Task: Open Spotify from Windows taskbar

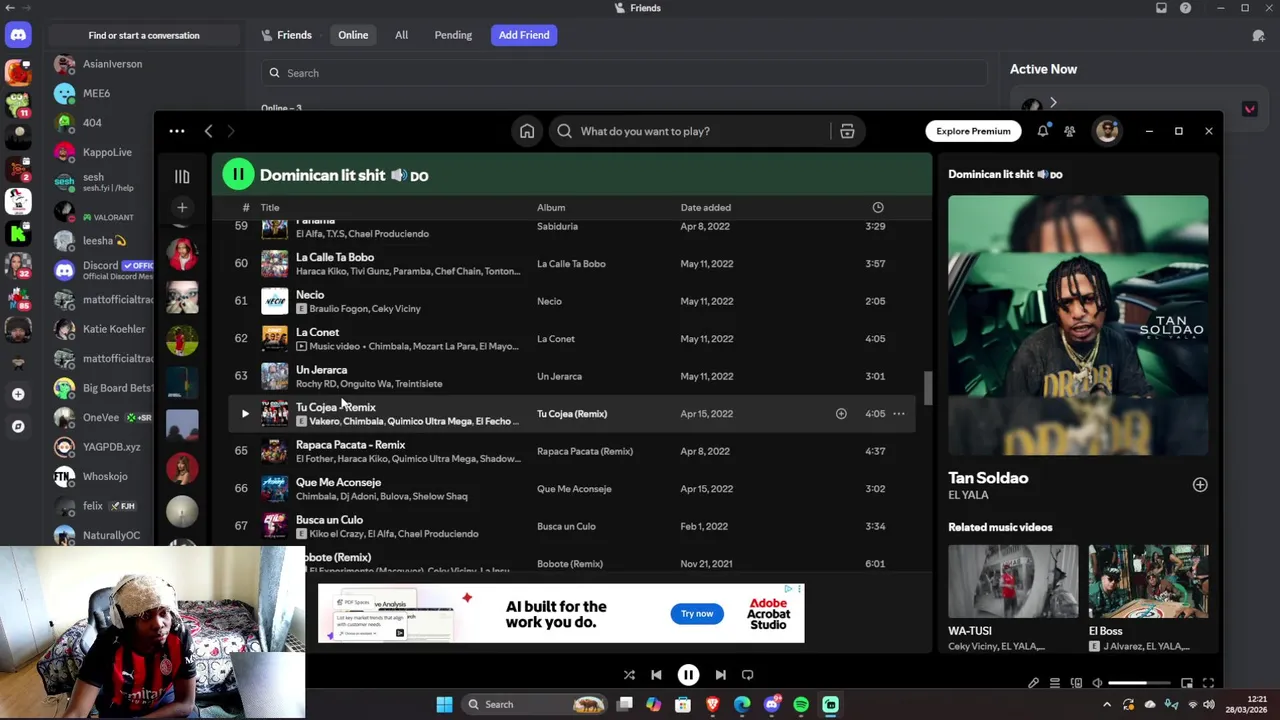Action: click(x=801, y=705)
